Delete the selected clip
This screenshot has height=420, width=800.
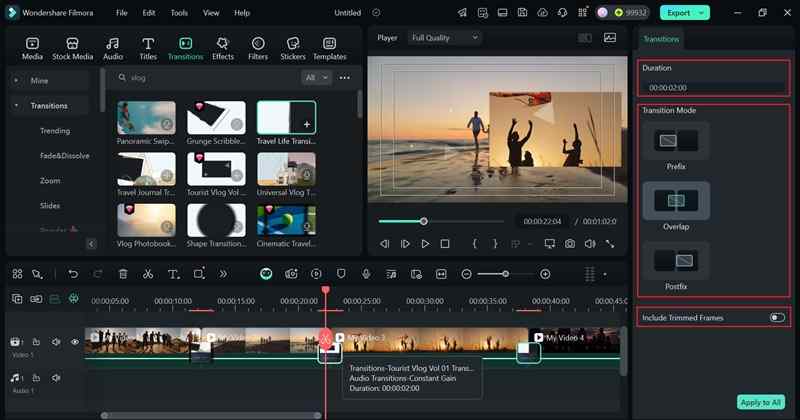click(123, 274)
